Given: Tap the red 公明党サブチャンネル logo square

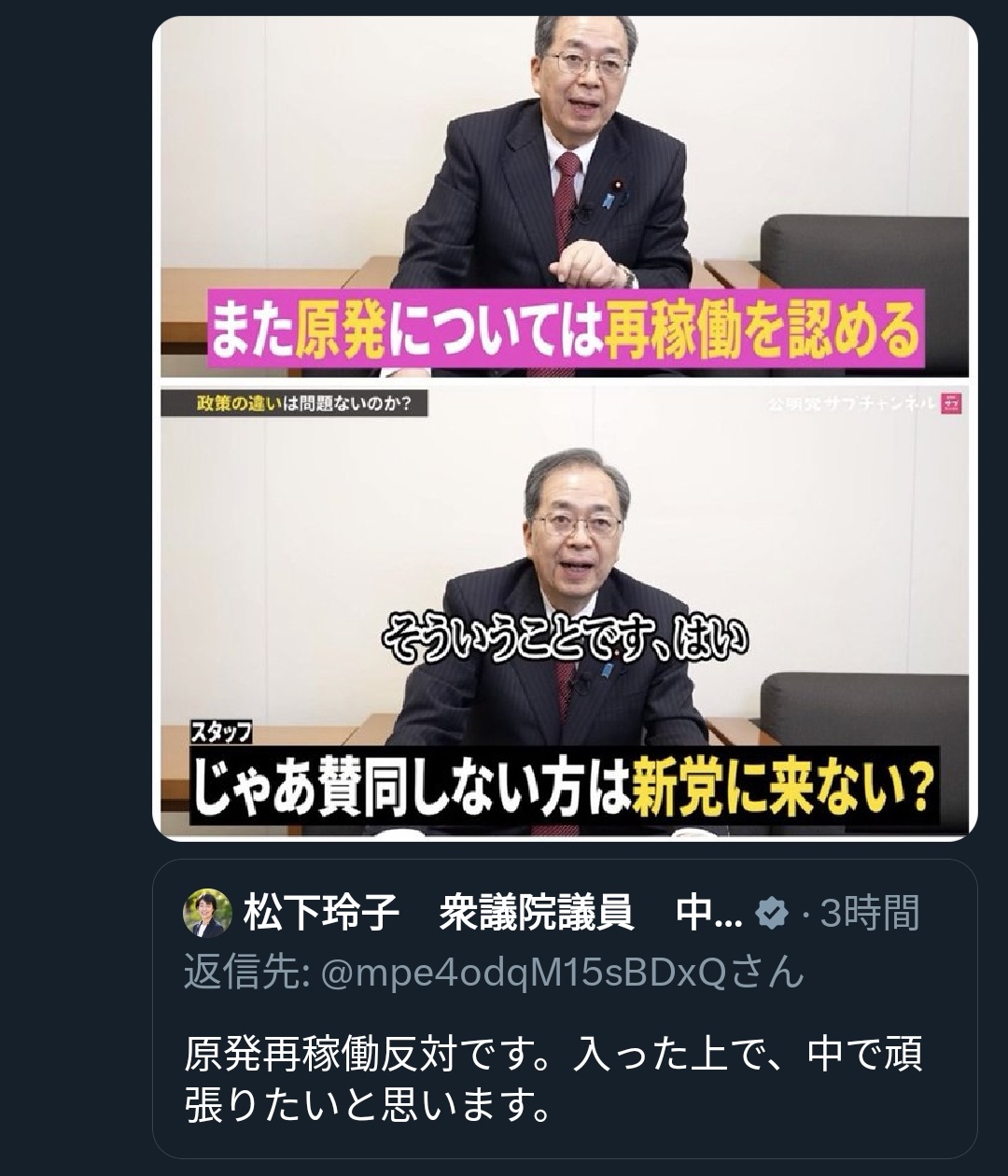Looking at the screenshot, I should point(951,404).
